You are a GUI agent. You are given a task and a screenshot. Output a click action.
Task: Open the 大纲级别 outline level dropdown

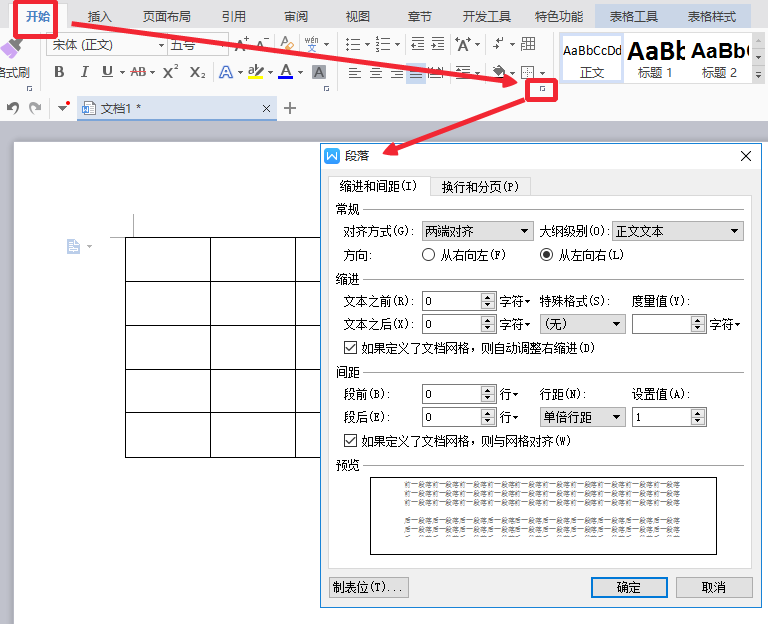(x=678, y=231)
